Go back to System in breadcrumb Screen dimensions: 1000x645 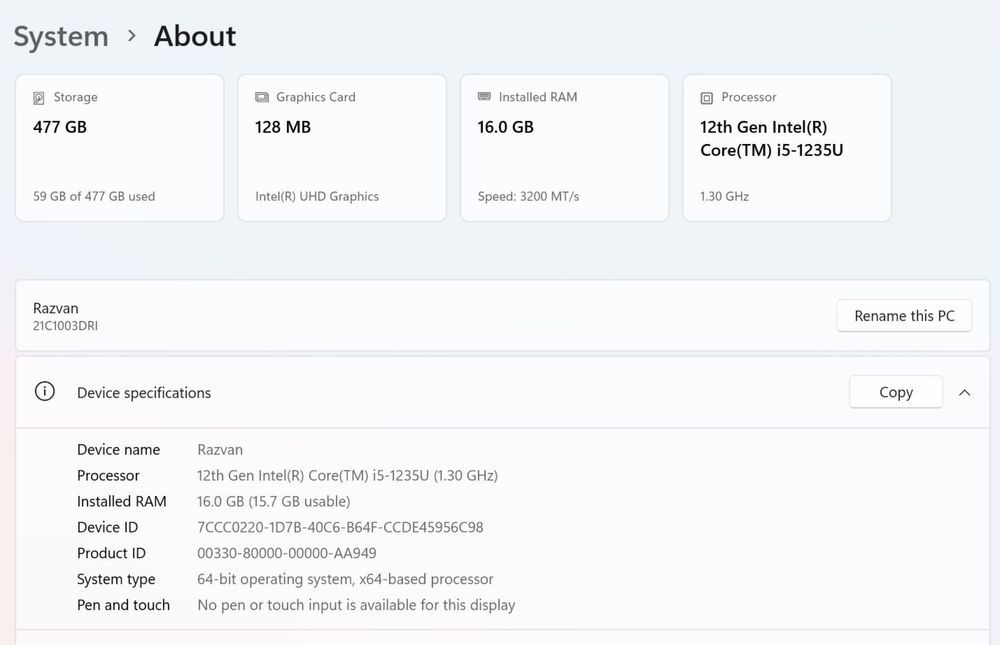coord(61,37)
